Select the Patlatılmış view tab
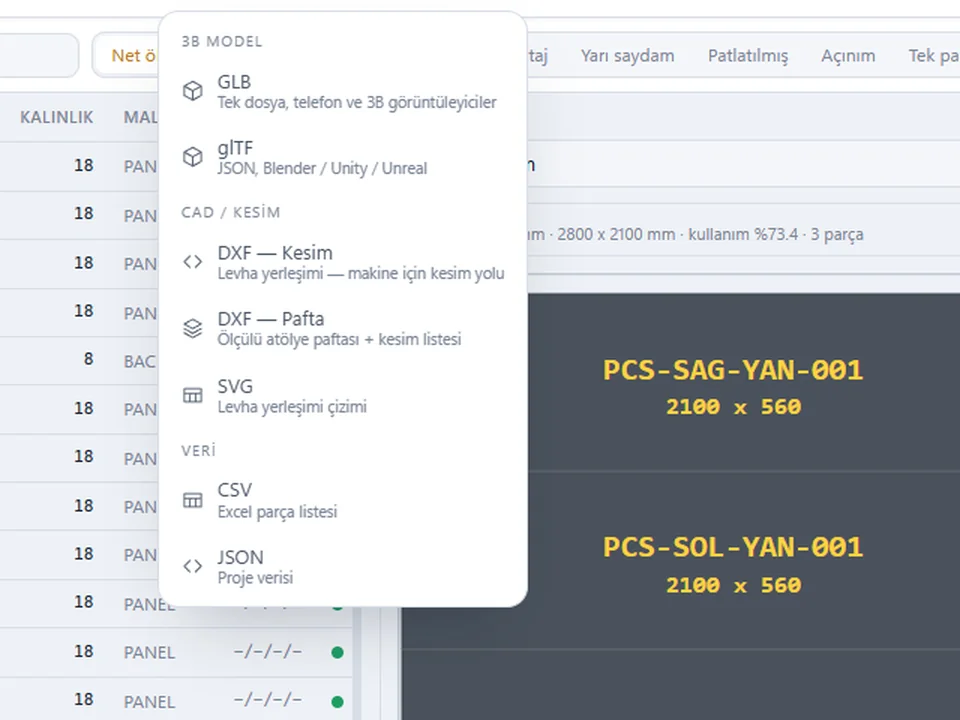960x720 pixels. (748, 56)
